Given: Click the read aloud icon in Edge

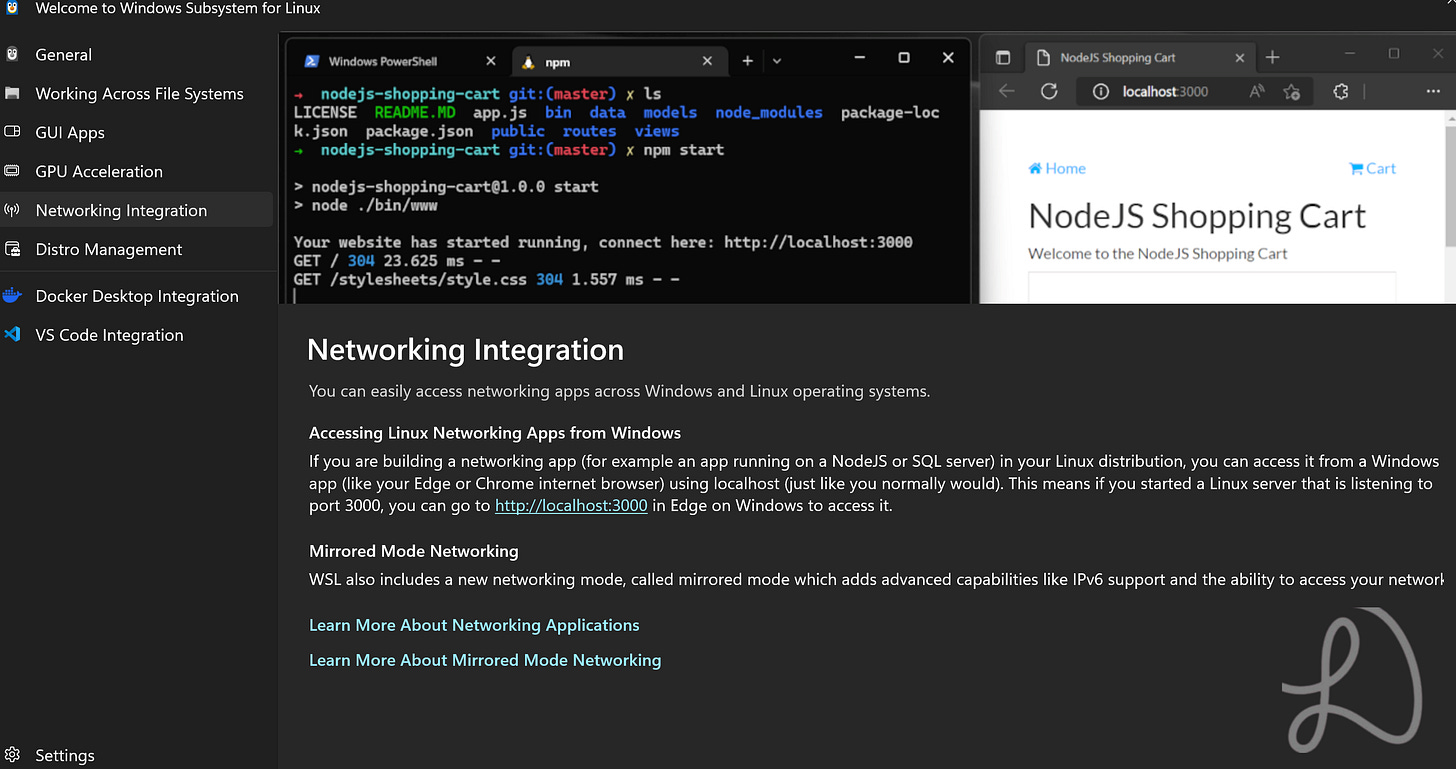Looking at the screenshot, I should pos(1257,91).
